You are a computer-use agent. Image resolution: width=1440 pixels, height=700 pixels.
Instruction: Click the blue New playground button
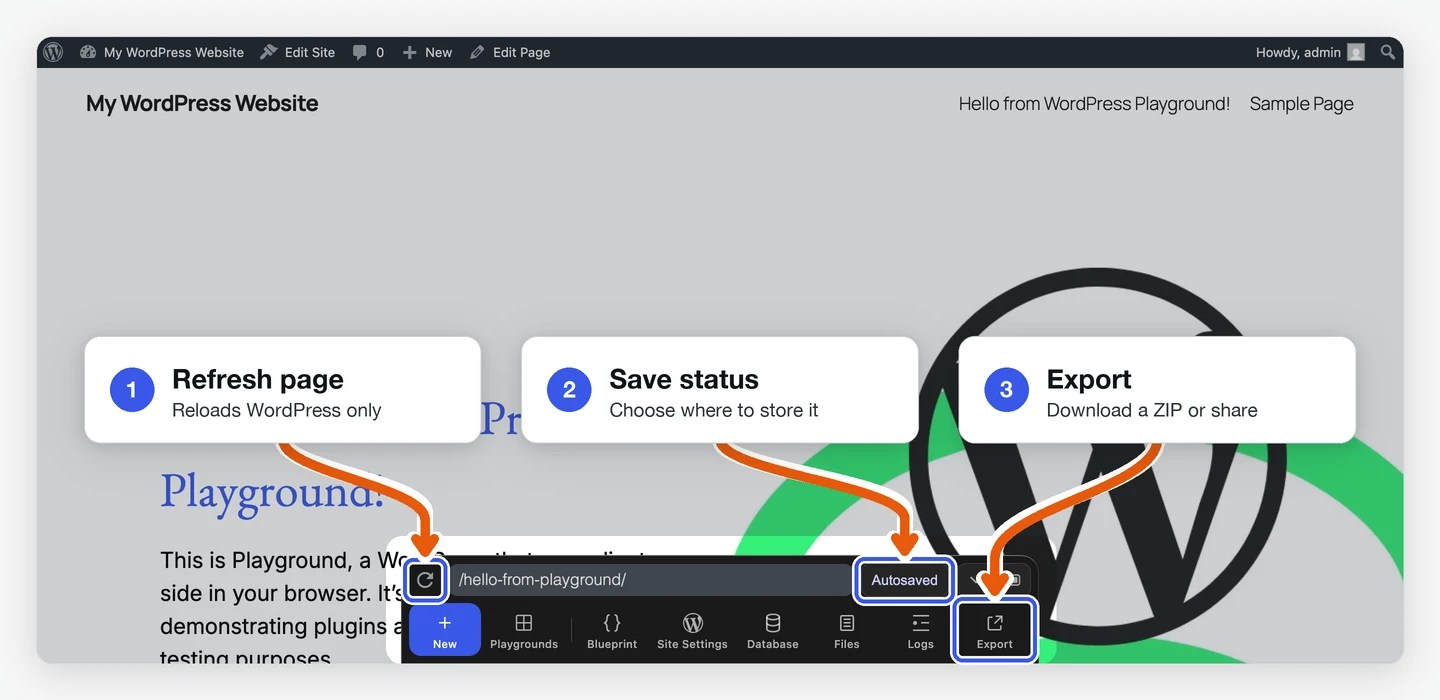click(x=445, y=630)
